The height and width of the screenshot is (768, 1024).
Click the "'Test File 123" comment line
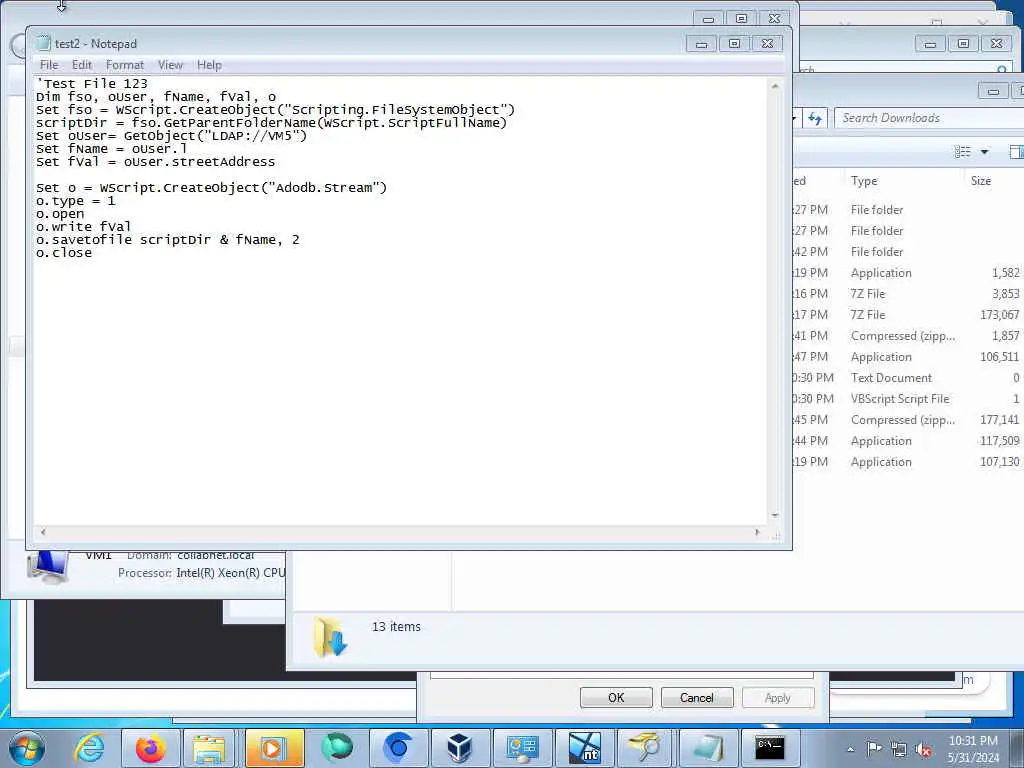tap(92, 84)
